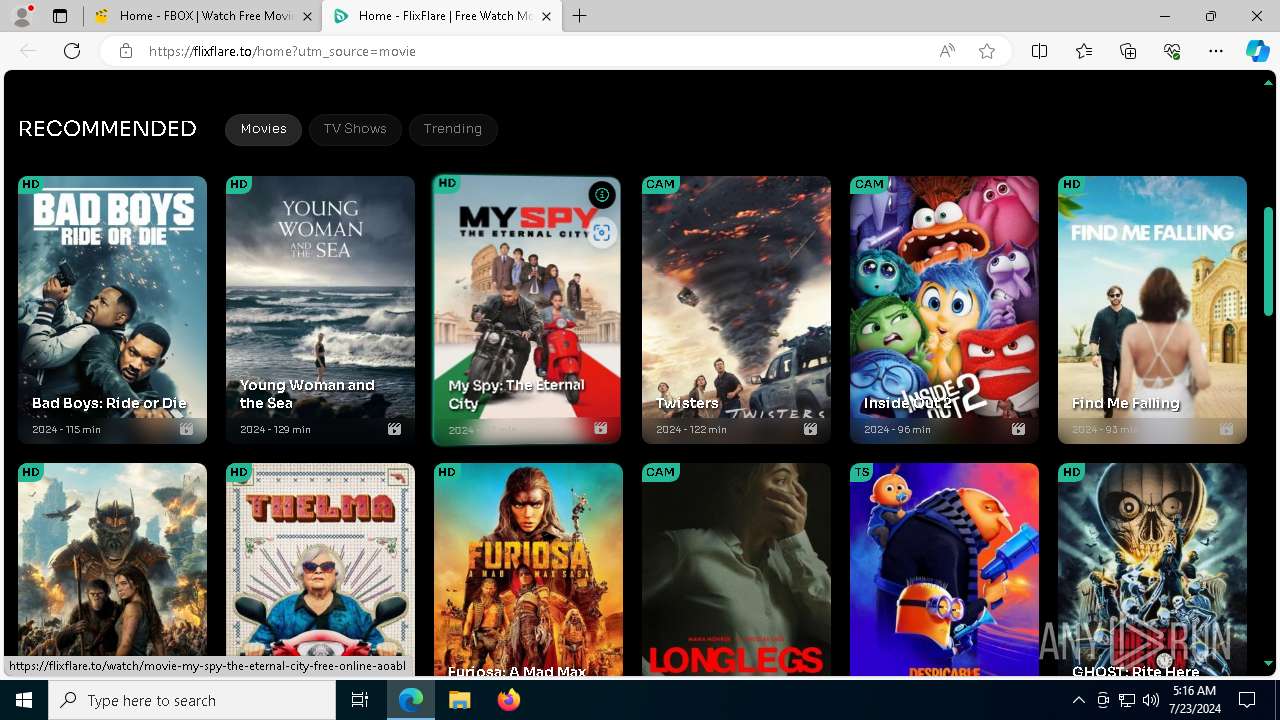The height and width of the screenshot is (720, 1280).
Task: Click the clapperboard icon on My Spy card
Action: [x=600, y=428]
